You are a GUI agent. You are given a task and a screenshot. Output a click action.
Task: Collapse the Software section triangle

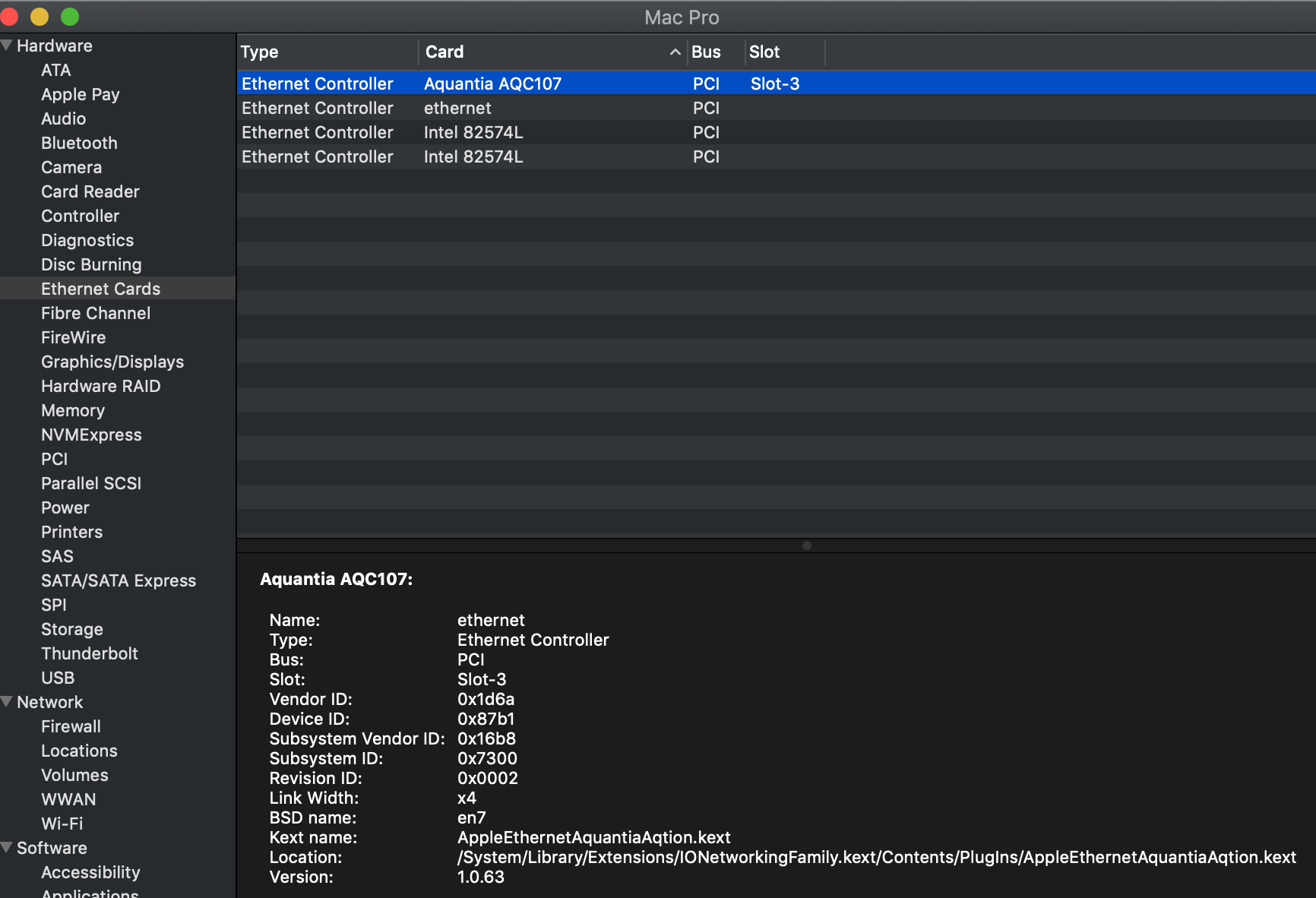coord(7,848)
